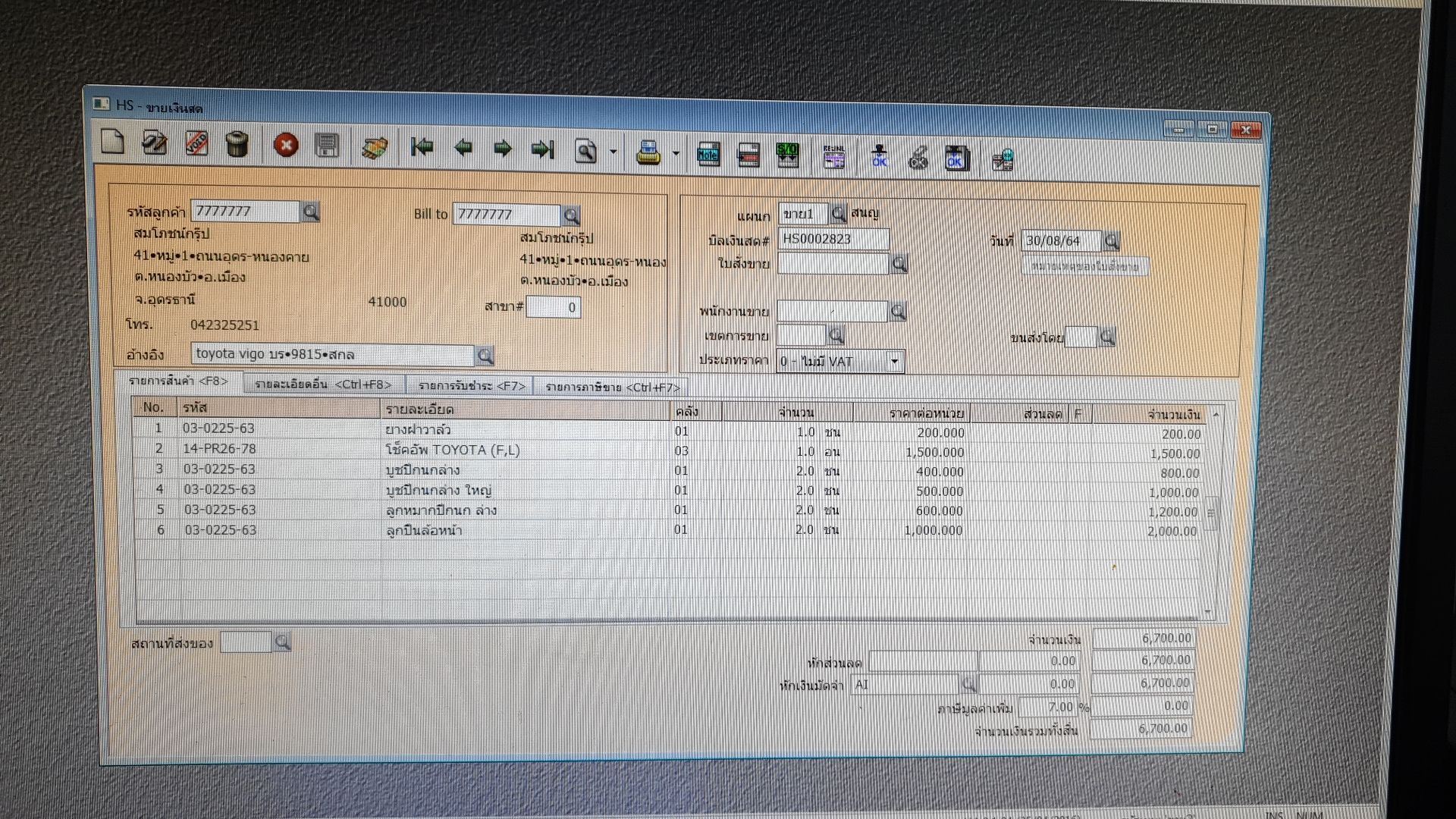Image resolution: width=1456 pixels, height=819 pixels.
Task: Click the reference field 'toyota vigo'
Action: (332, 354)
